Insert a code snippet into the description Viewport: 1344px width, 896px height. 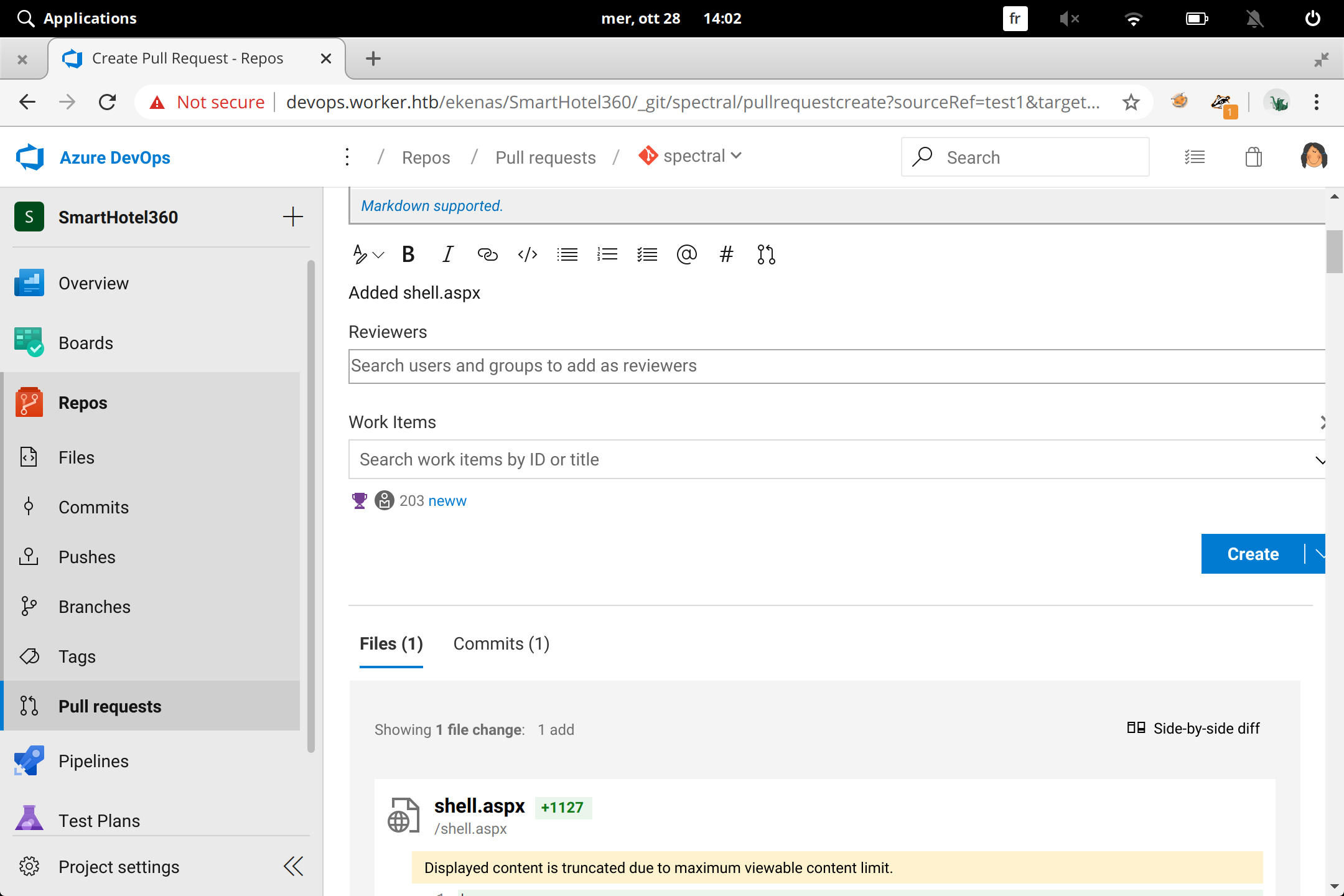click(527, 254)
